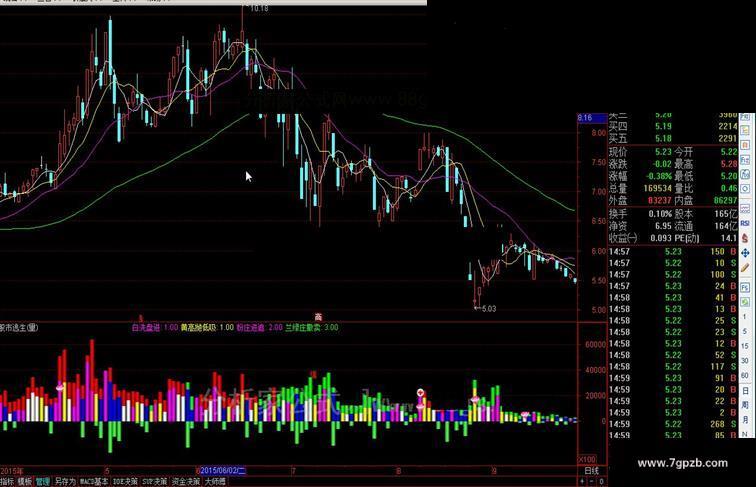
Task: Click 股市逃生 indicator title
Action: 19,327
